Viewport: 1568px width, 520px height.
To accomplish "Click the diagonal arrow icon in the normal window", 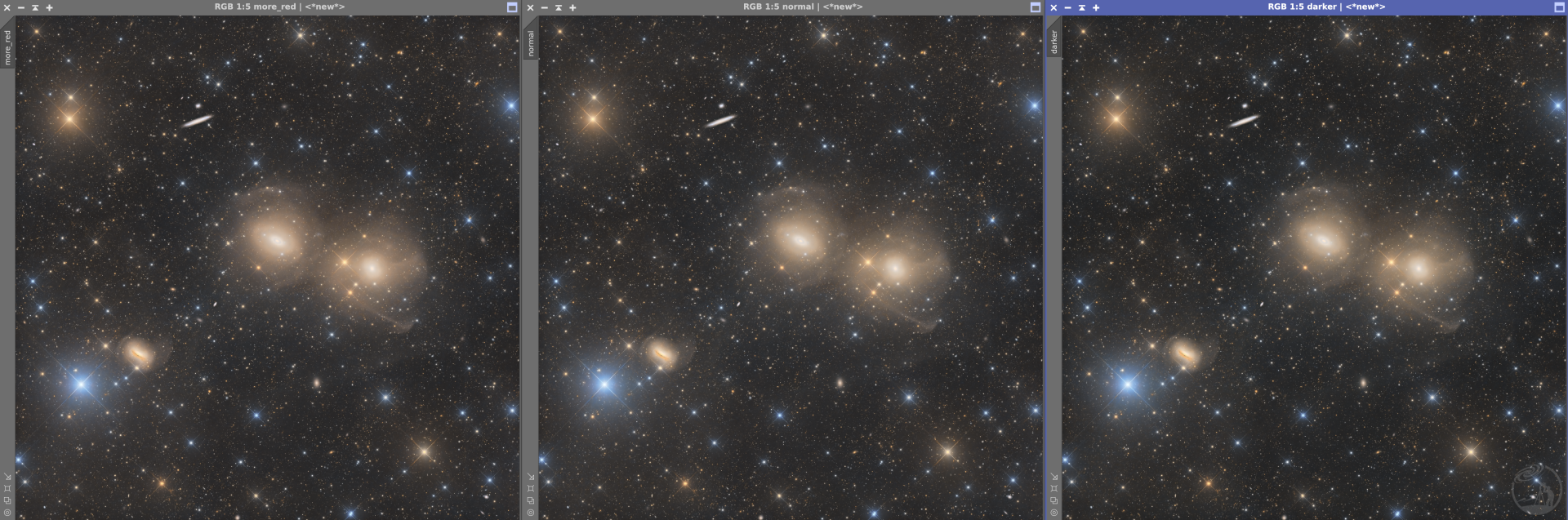I will (531, 477).
